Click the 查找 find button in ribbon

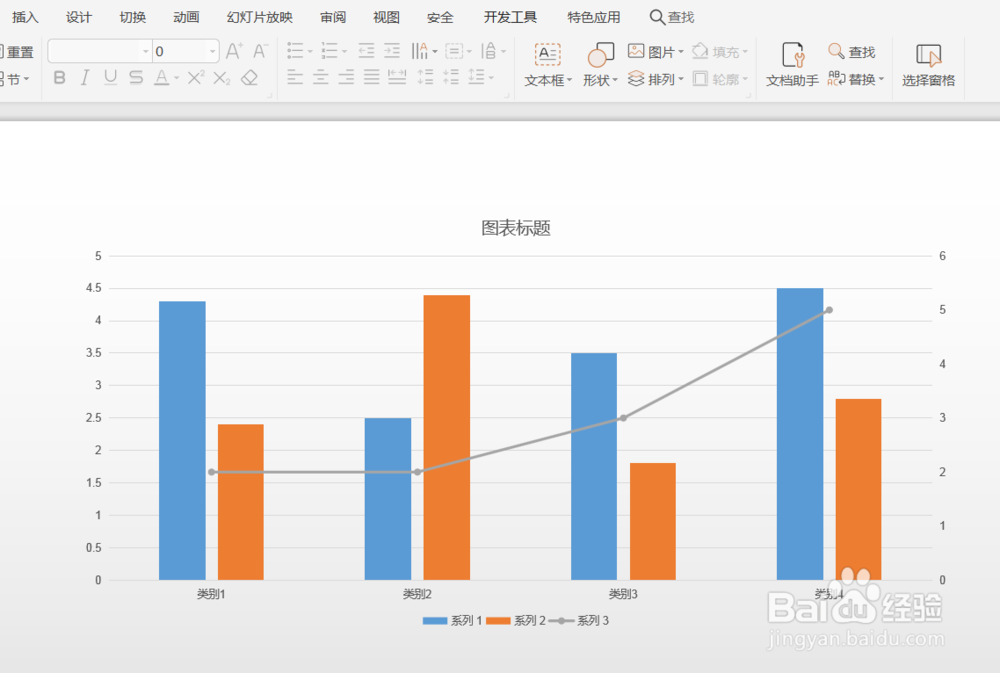(851, 51)
